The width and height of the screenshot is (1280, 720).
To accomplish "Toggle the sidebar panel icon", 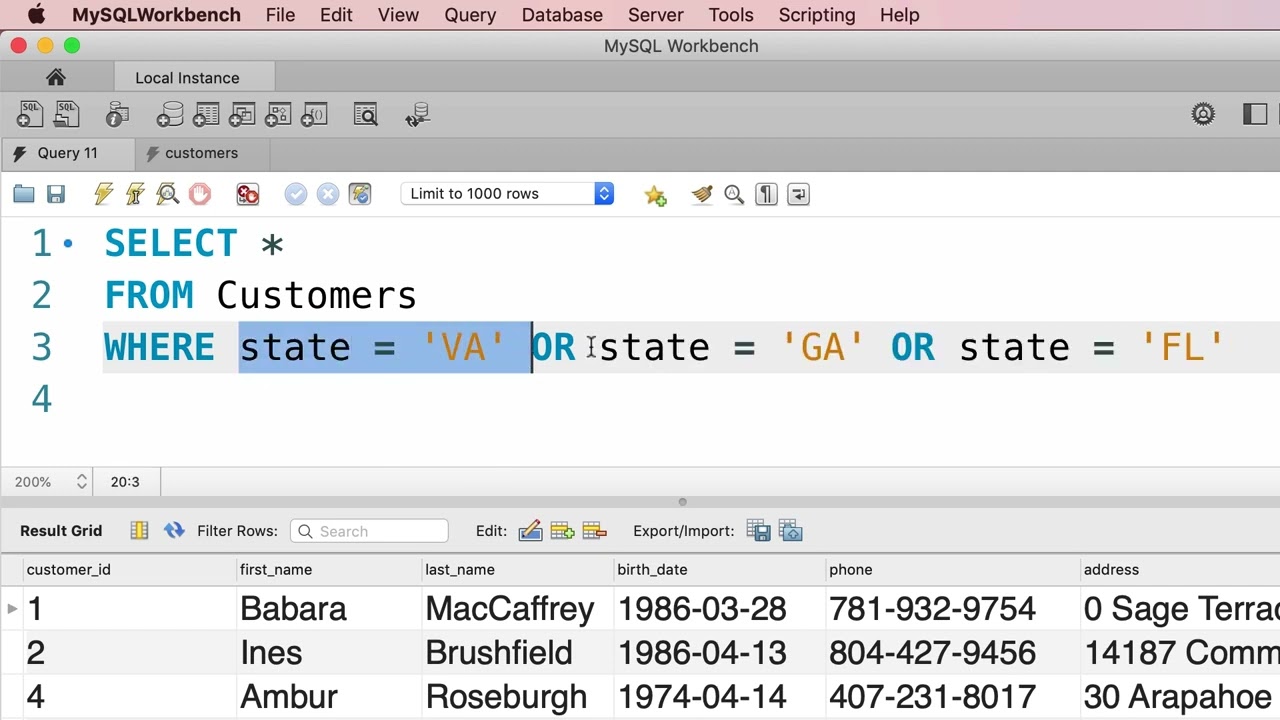I will pos(1255,114).
